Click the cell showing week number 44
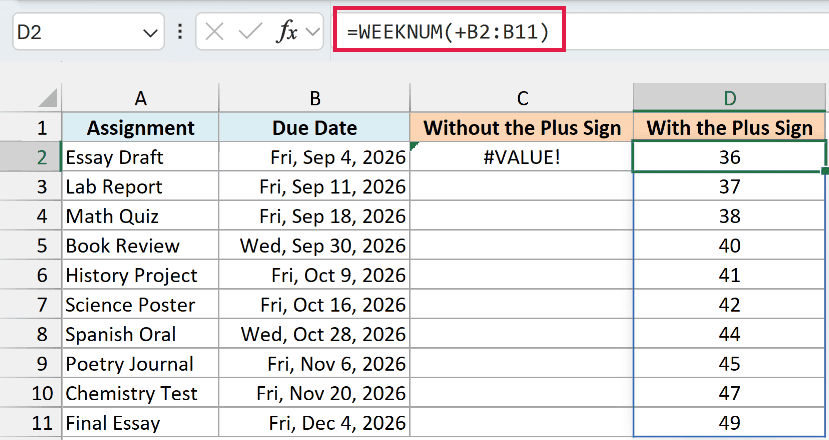The width and height of the screenshot is (829, 440). (729, 334)
